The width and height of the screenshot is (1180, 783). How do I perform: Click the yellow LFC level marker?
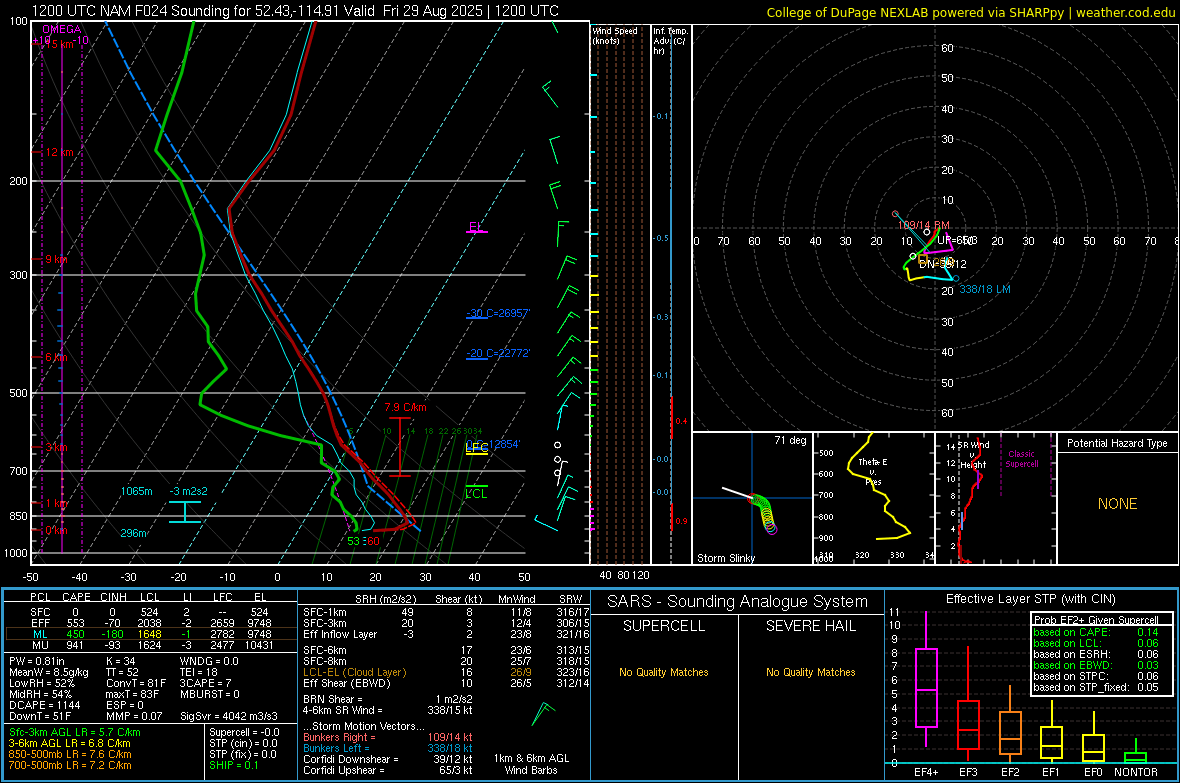pos(477,449)
